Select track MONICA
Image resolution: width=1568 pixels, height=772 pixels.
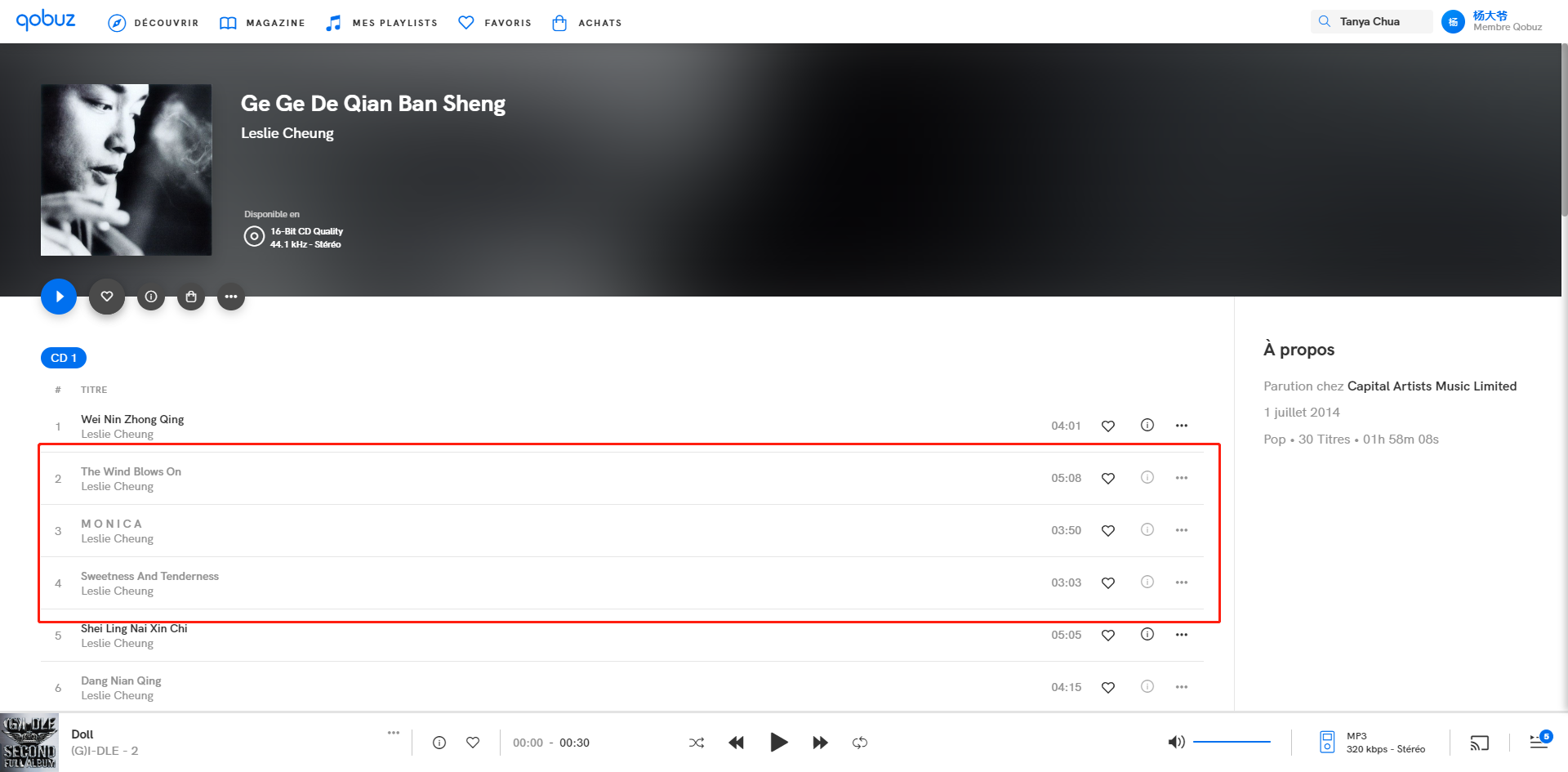click(x=112, y=524)
